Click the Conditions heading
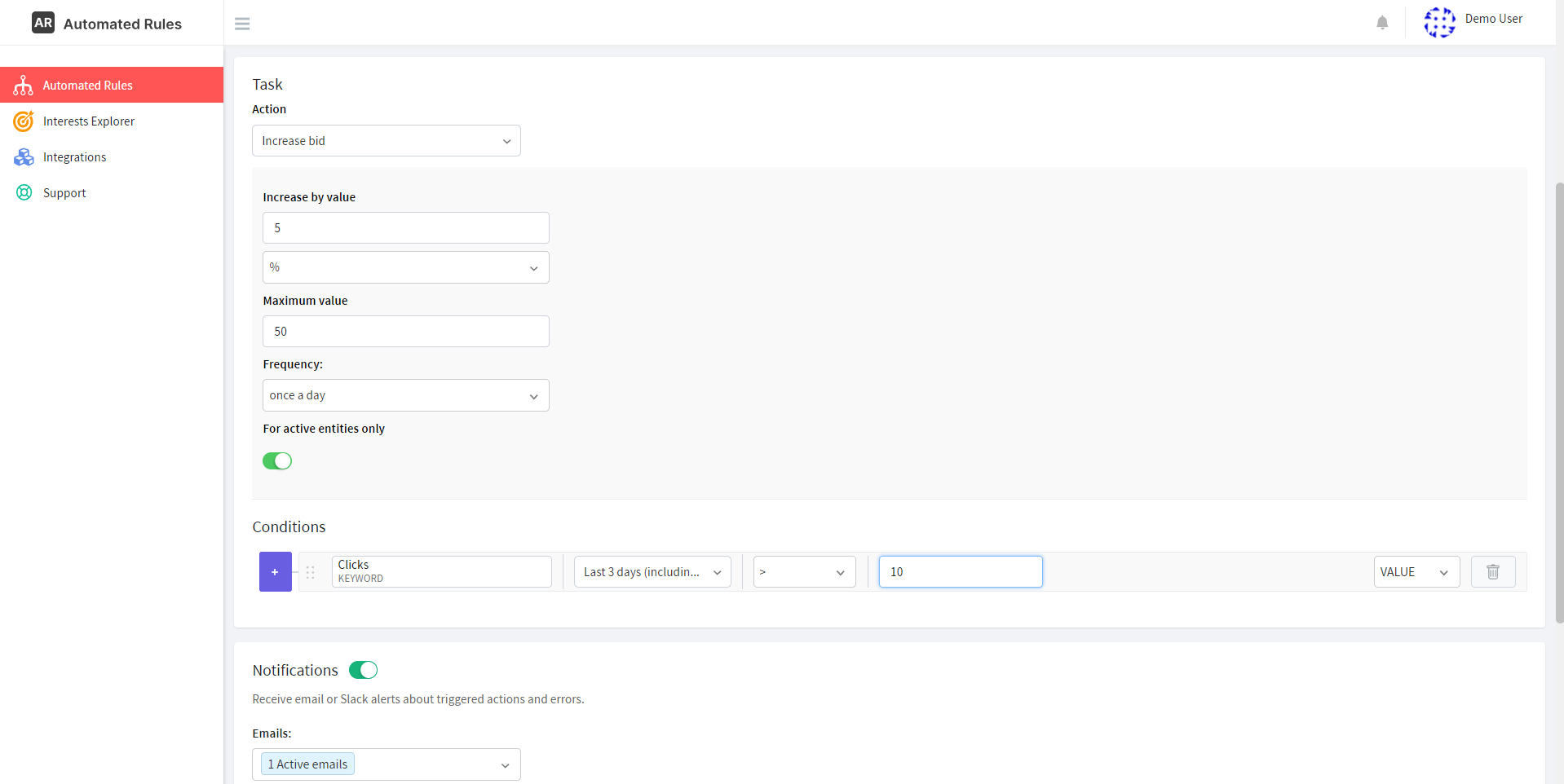 [289, 527]
